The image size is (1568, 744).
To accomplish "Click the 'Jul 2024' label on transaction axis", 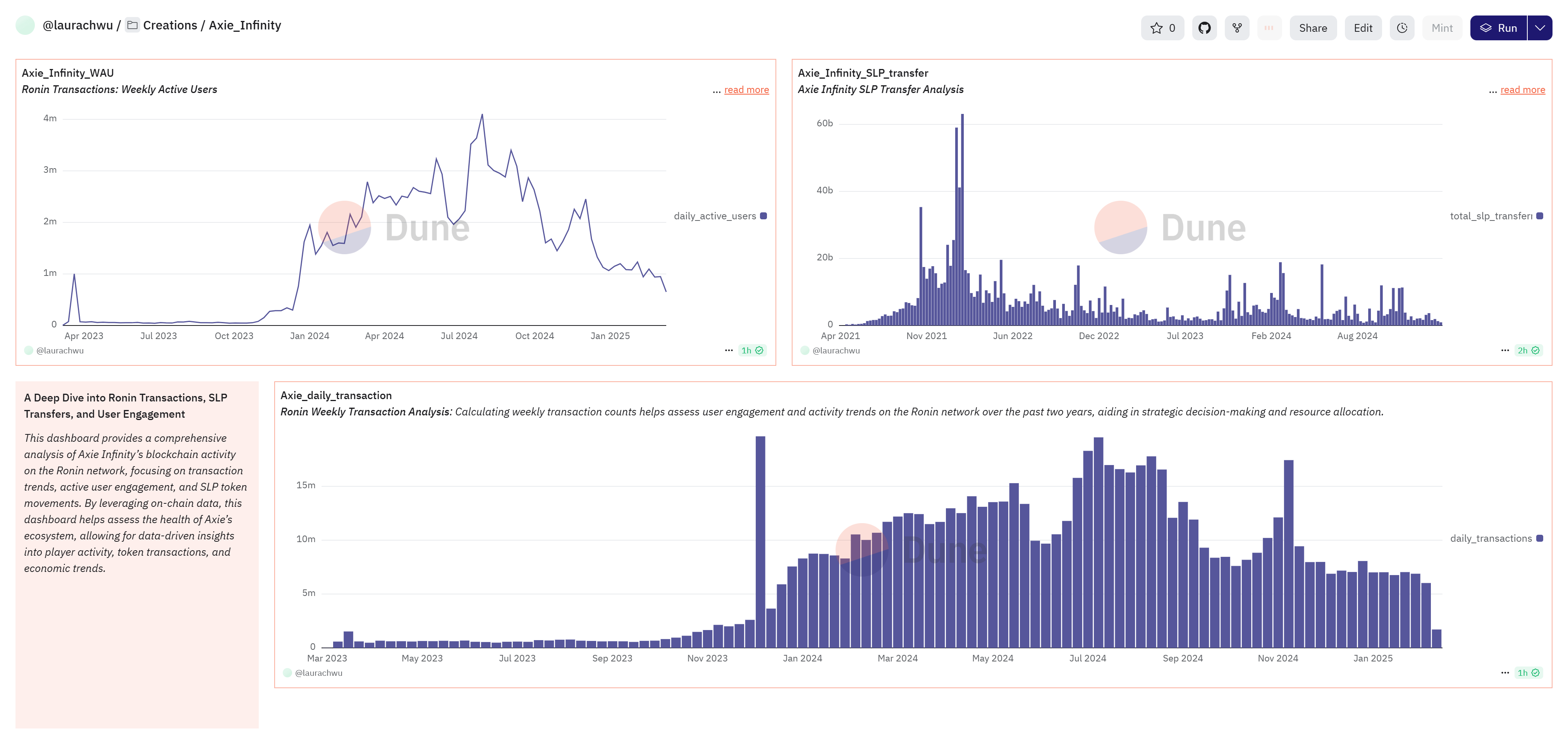I will click(x=1087, y=658).
